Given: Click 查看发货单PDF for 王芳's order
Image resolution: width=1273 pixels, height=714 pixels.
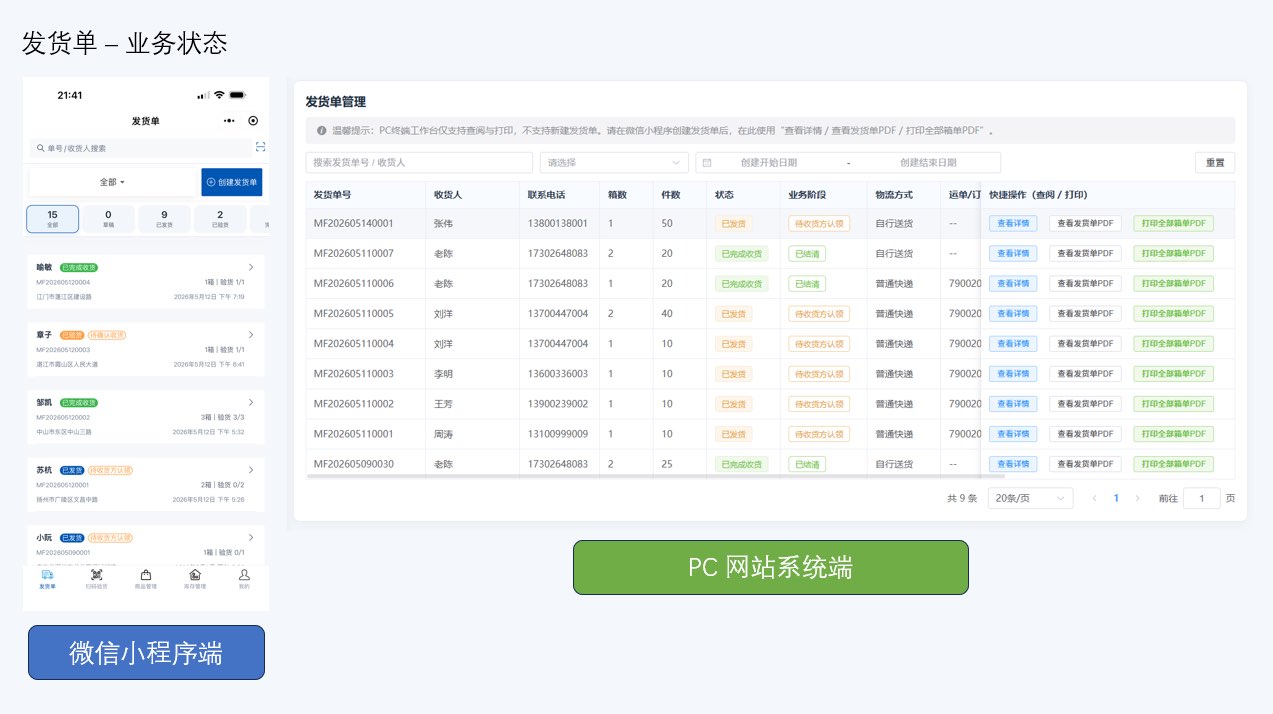Looking at the screenshot, I should (1085, 404).
